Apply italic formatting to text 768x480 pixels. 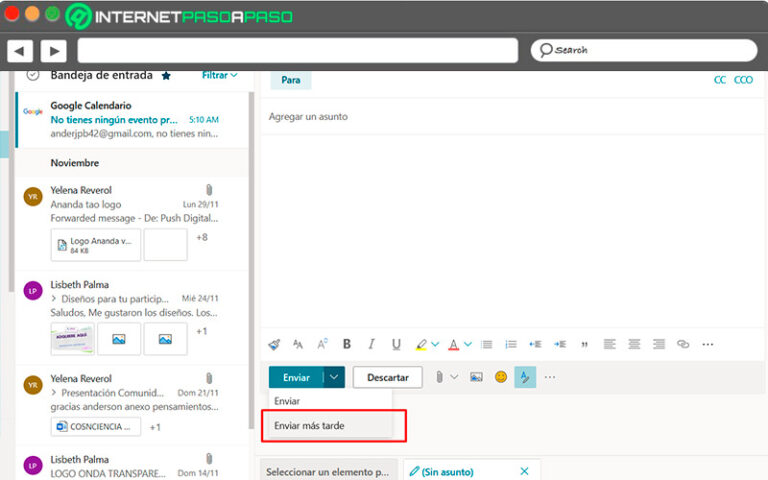tap(371, 344)
